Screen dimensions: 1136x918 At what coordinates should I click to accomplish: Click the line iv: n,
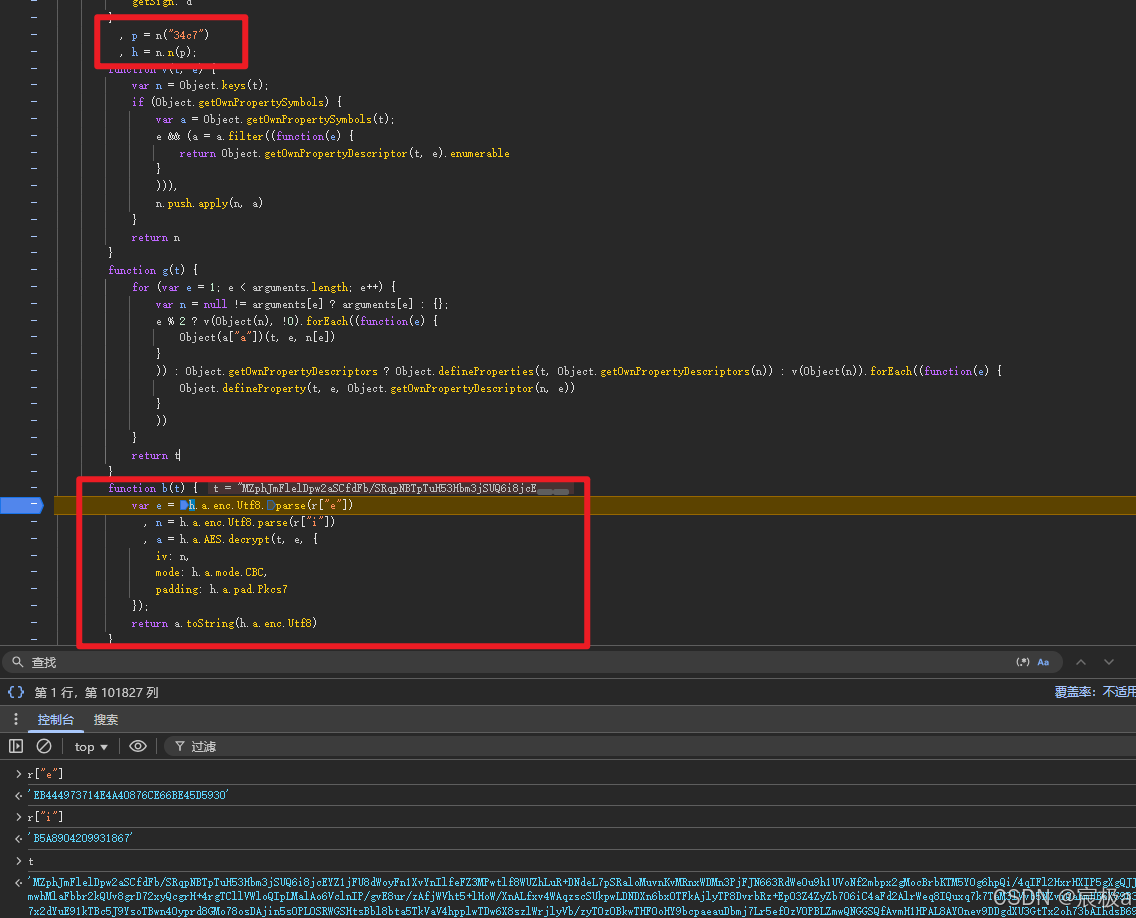(x=172, y=556)
